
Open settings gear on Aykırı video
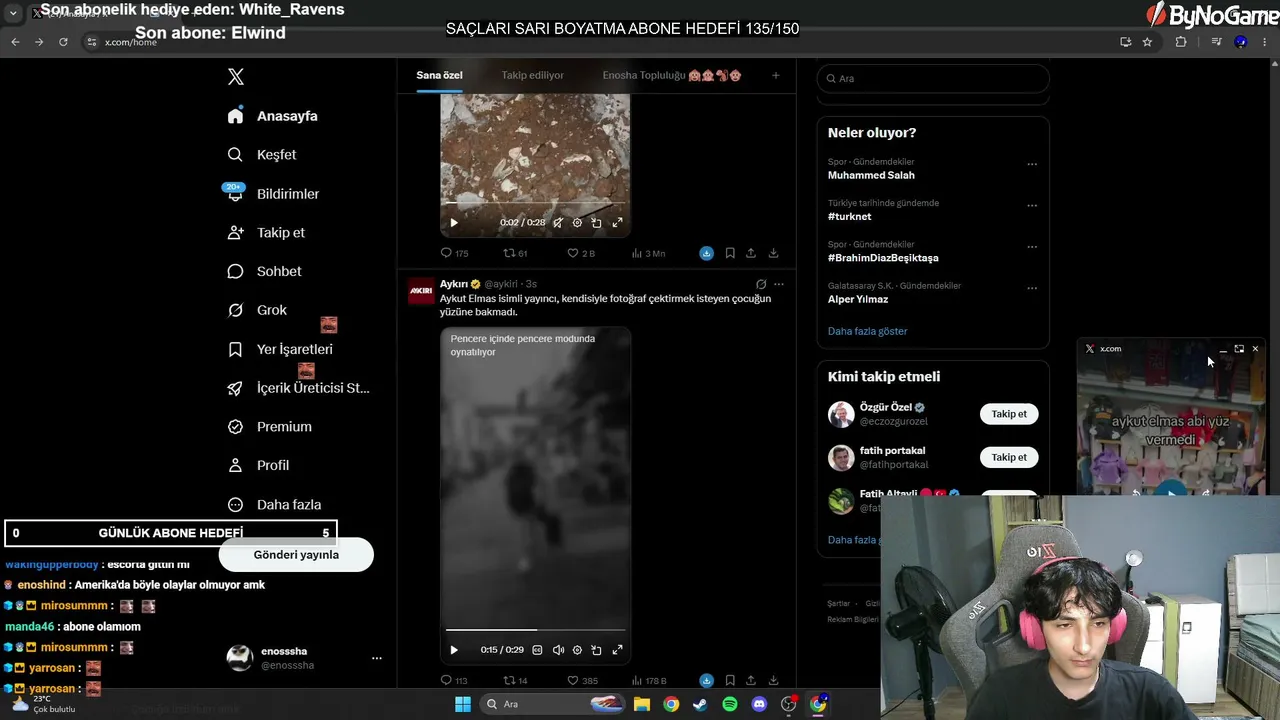pyautogui.click(x=577, y=650)
